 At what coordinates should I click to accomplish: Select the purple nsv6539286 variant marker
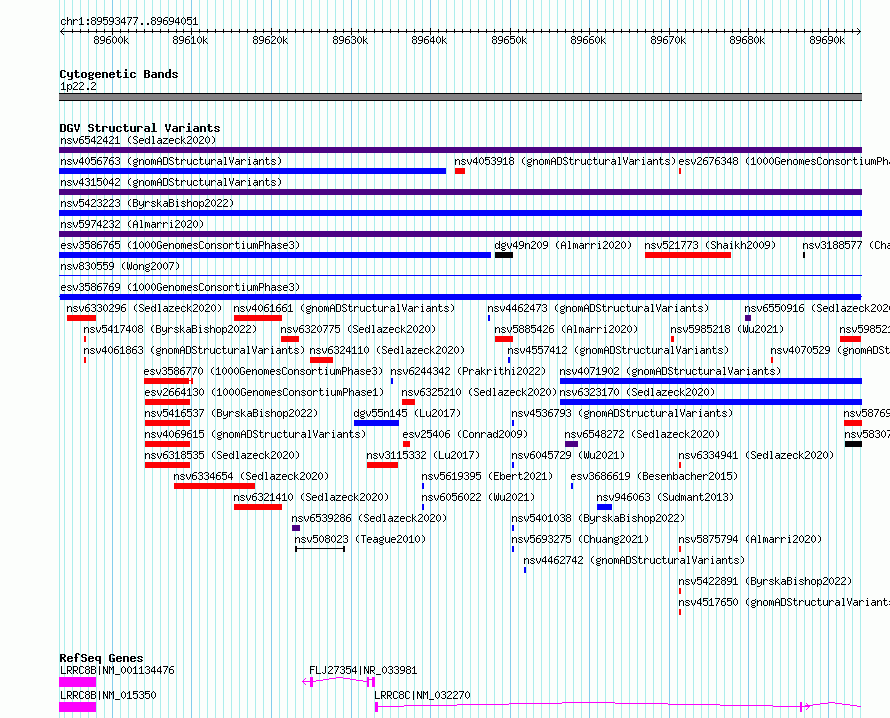(296, 528)
